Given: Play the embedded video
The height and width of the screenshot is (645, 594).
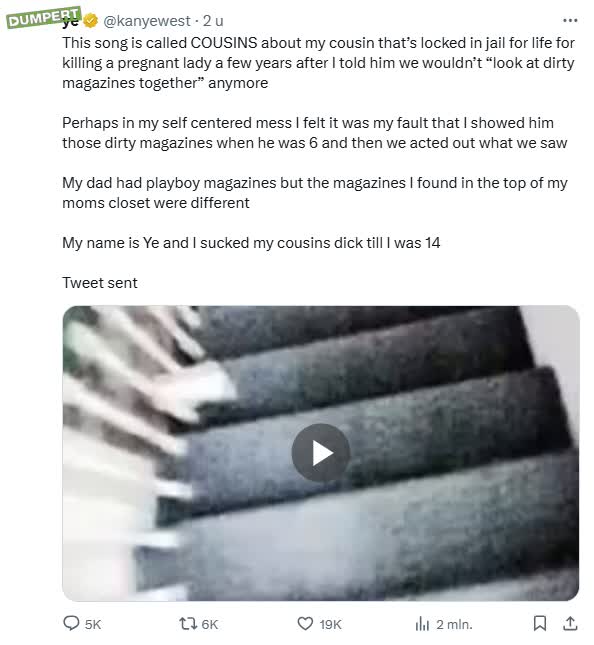Looking at the screenshot, I should tap(320, 453).
